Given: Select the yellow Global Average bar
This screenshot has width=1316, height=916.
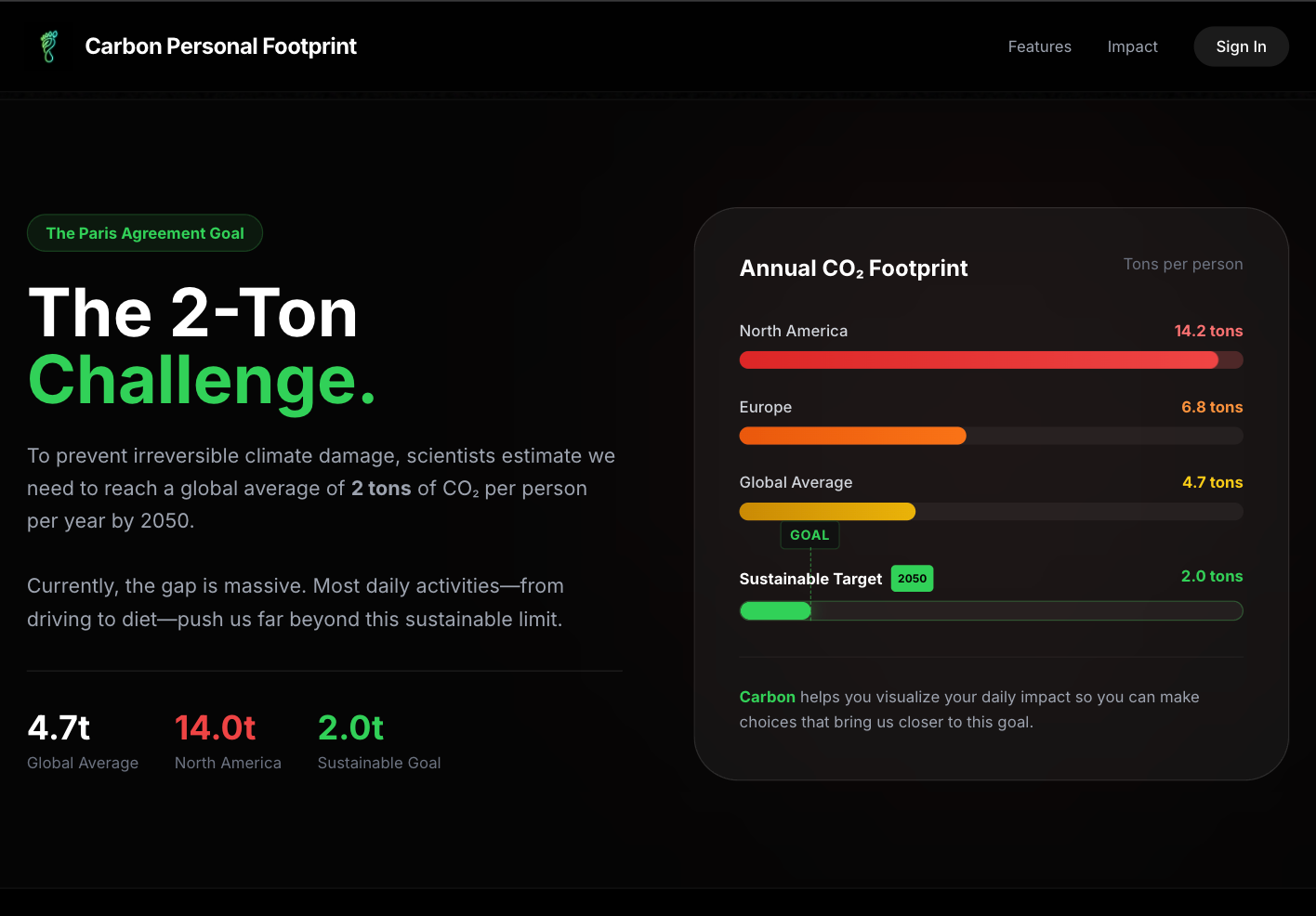Looking at the screenshot, I should coord(827,512).
